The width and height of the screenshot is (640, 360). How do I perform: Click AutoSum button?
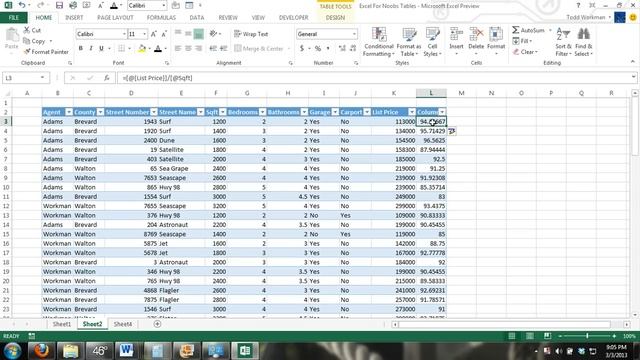coord(529,30)
